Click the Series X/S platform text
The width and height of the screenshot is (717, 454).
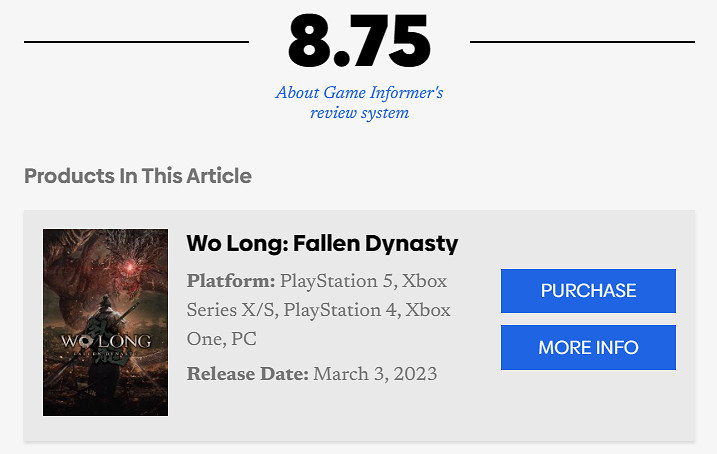pyautogui.click(x=232, y=310)
